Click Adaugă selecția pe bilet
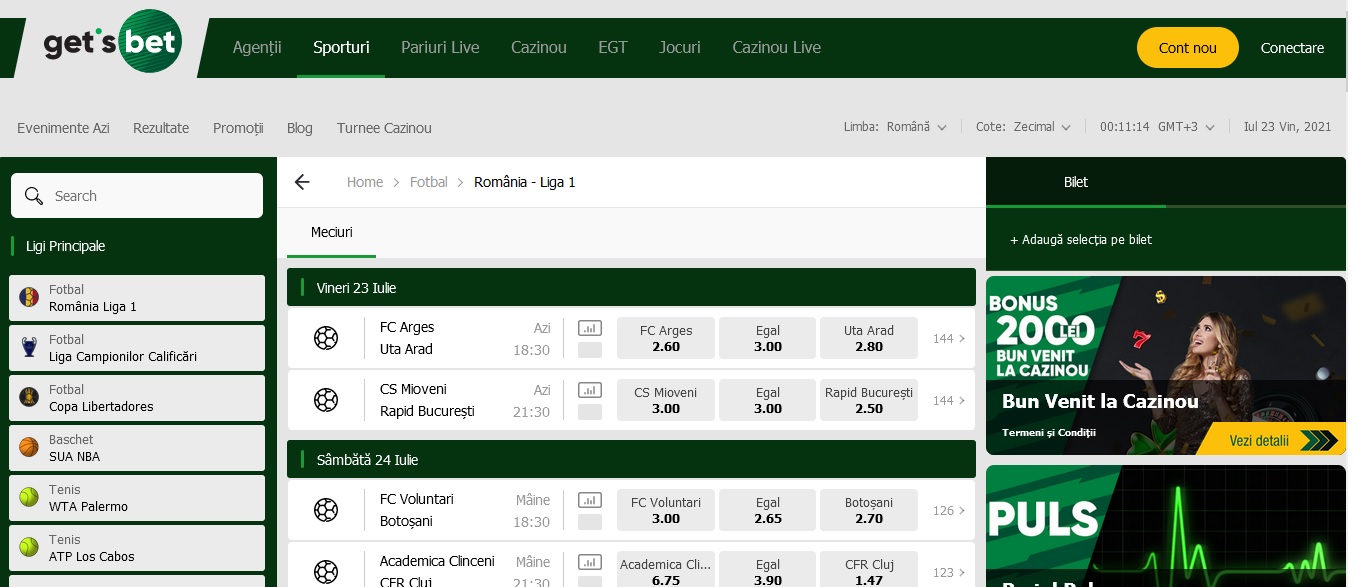 [1081, 240]
